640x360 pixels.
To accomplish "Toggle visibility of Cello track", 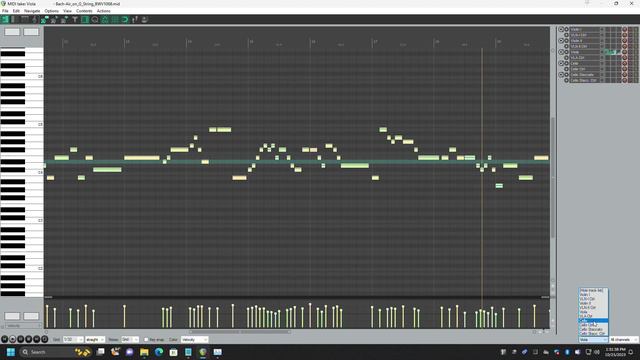I will (x=561, y=63).
